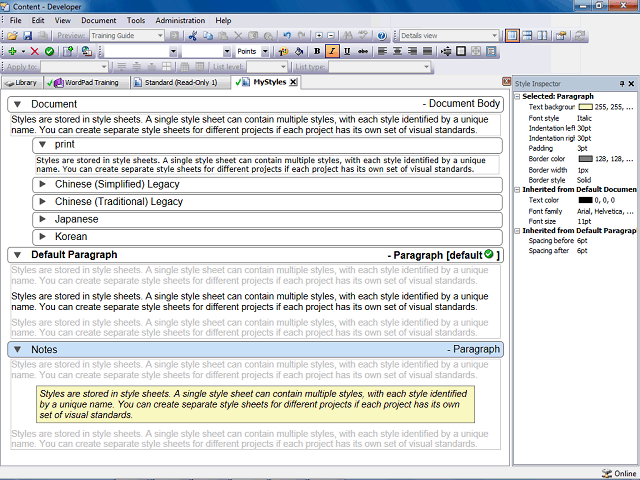Open the add style arrow dropdown
Screen dimensions: 640x480
(x=23, y=51)
